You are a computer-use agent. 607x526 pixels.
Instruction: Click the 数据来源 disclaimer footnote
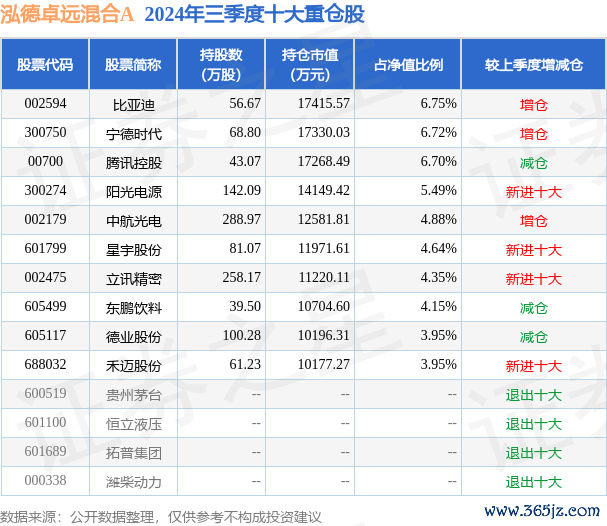(x=161, y=517)
